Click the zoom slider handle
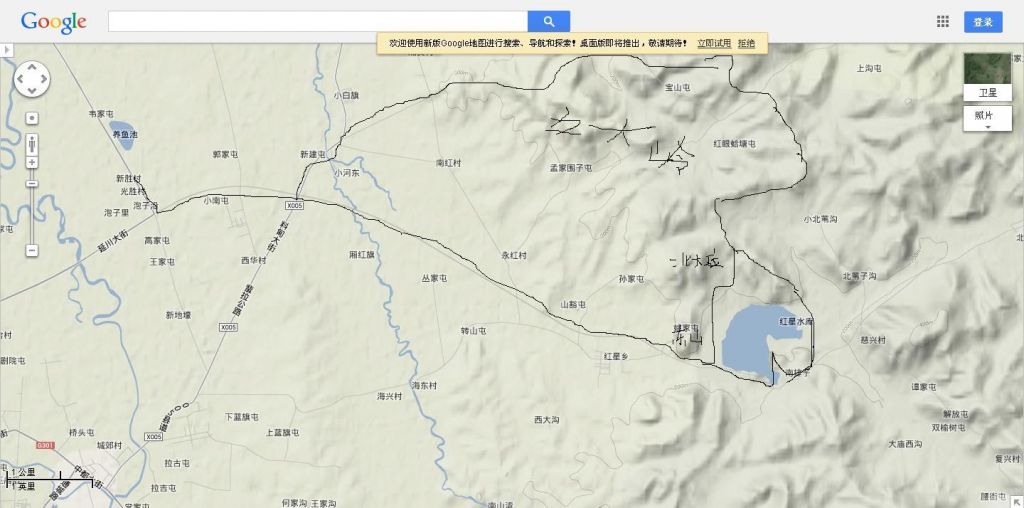This screenshot has height=508, width=1024. tap(32, 183)
